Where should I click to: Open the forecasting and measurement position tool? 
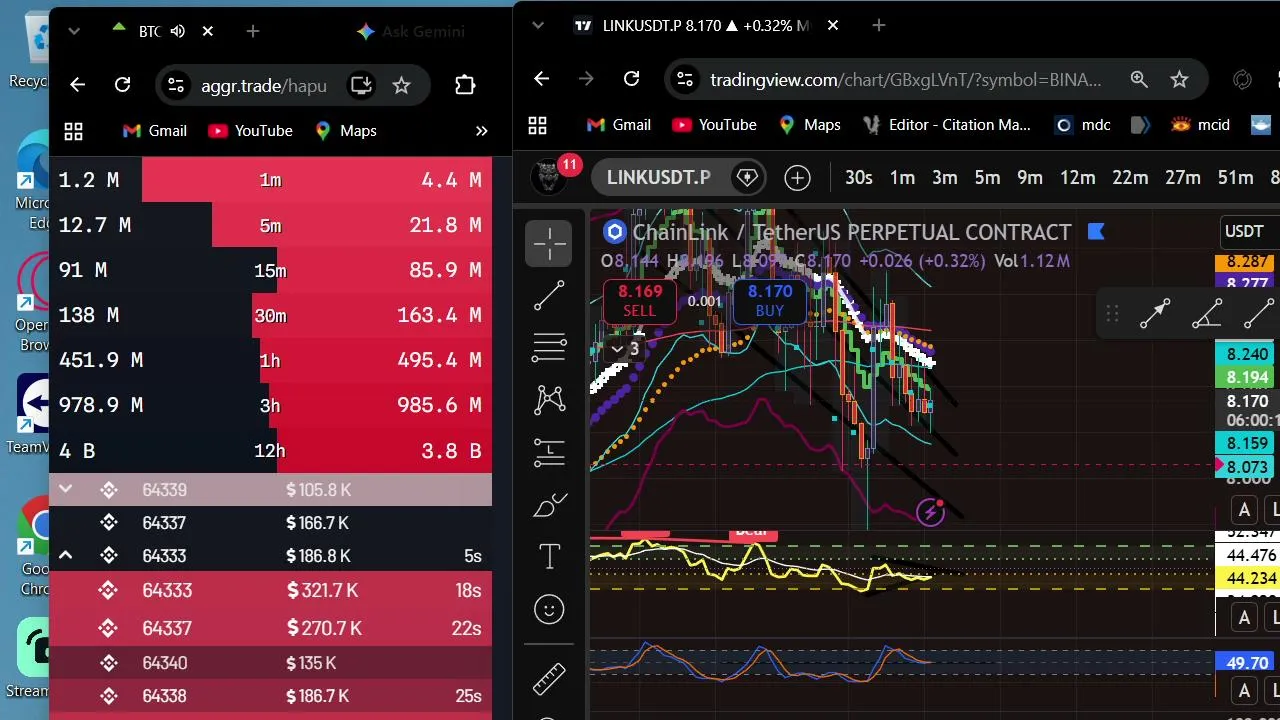point(549,452)
